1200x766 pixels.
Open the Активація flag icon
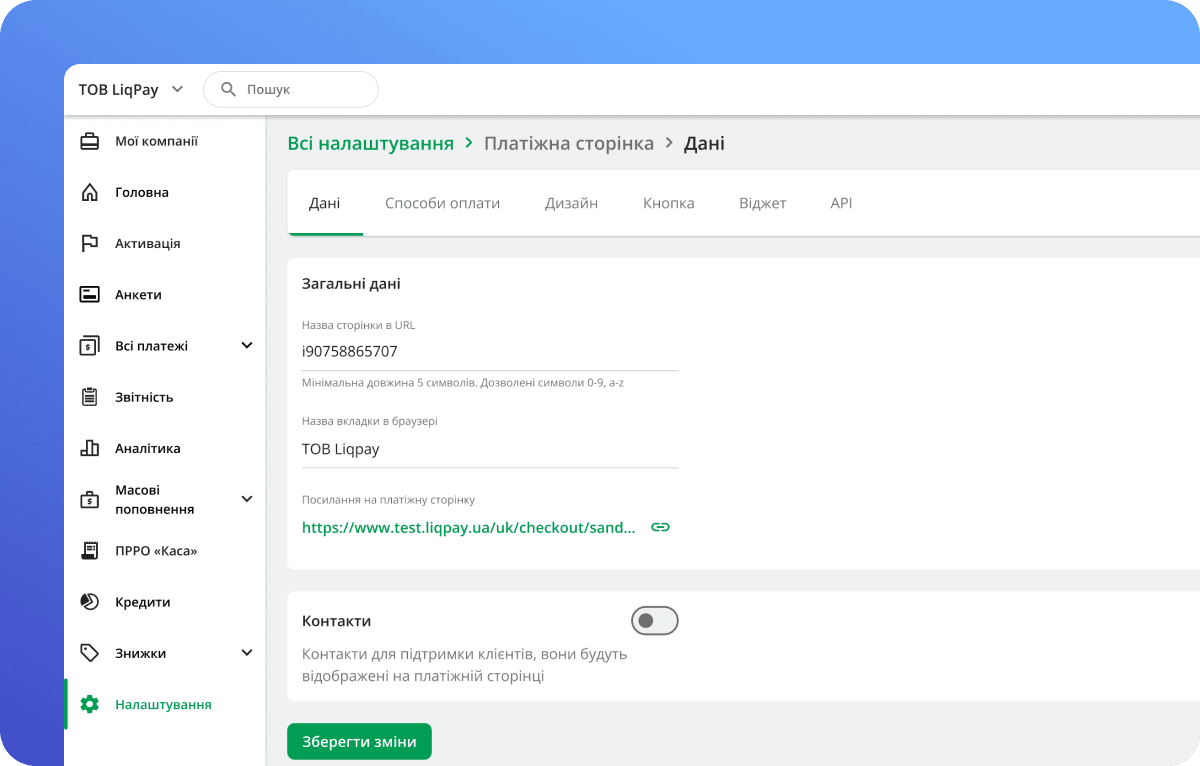(90, 243)
